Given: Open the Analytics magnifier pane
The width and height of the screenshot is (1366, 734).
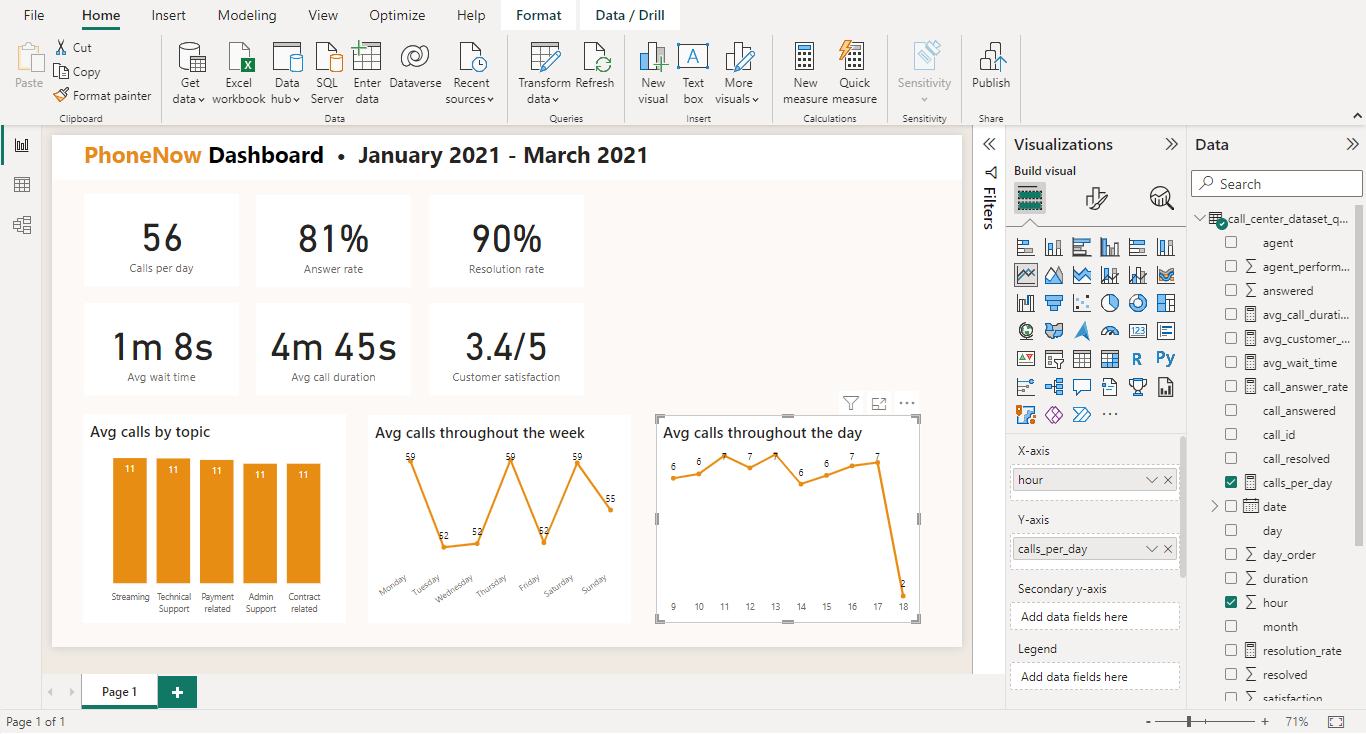Looking at the screenshot, I should (1162, 198).
